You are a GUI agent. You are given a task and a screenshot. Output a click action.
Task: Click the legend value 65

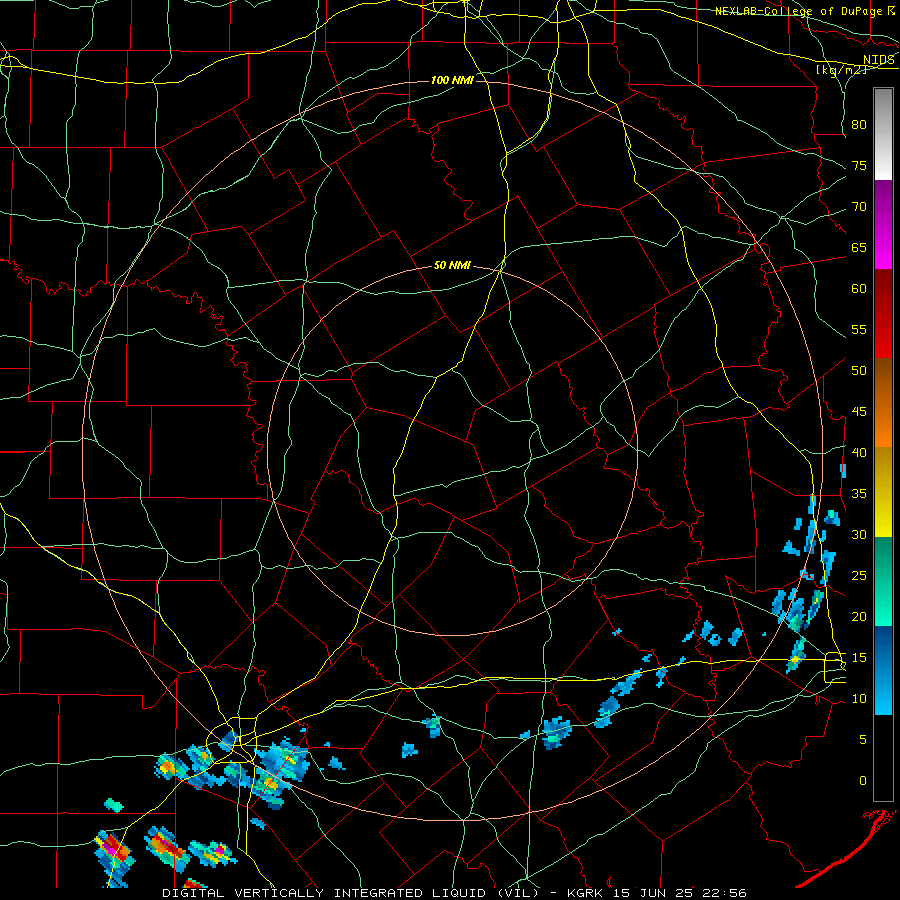pyautogui.click(x=859, y=247)
